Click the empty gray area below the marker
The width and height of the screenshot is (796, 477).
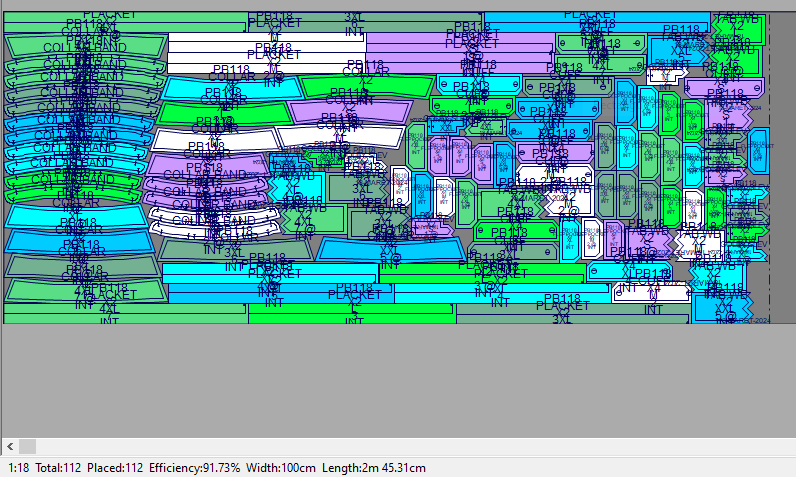point(400,380)
